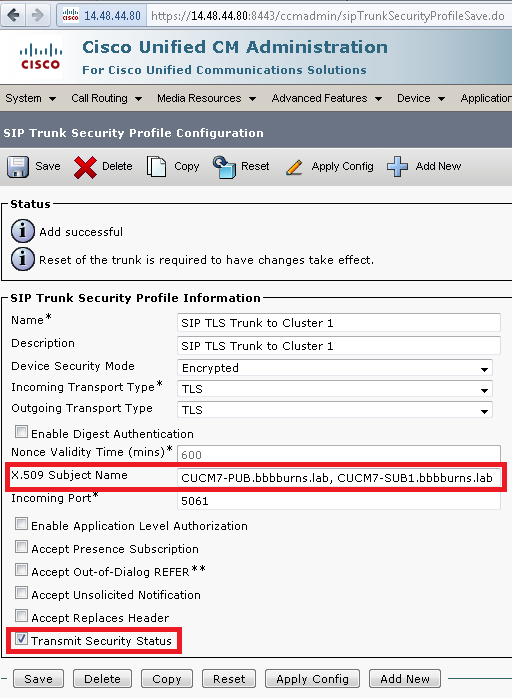Check Accept Unsolicited Notification
The image size is (512, 698).
(21, 592)
